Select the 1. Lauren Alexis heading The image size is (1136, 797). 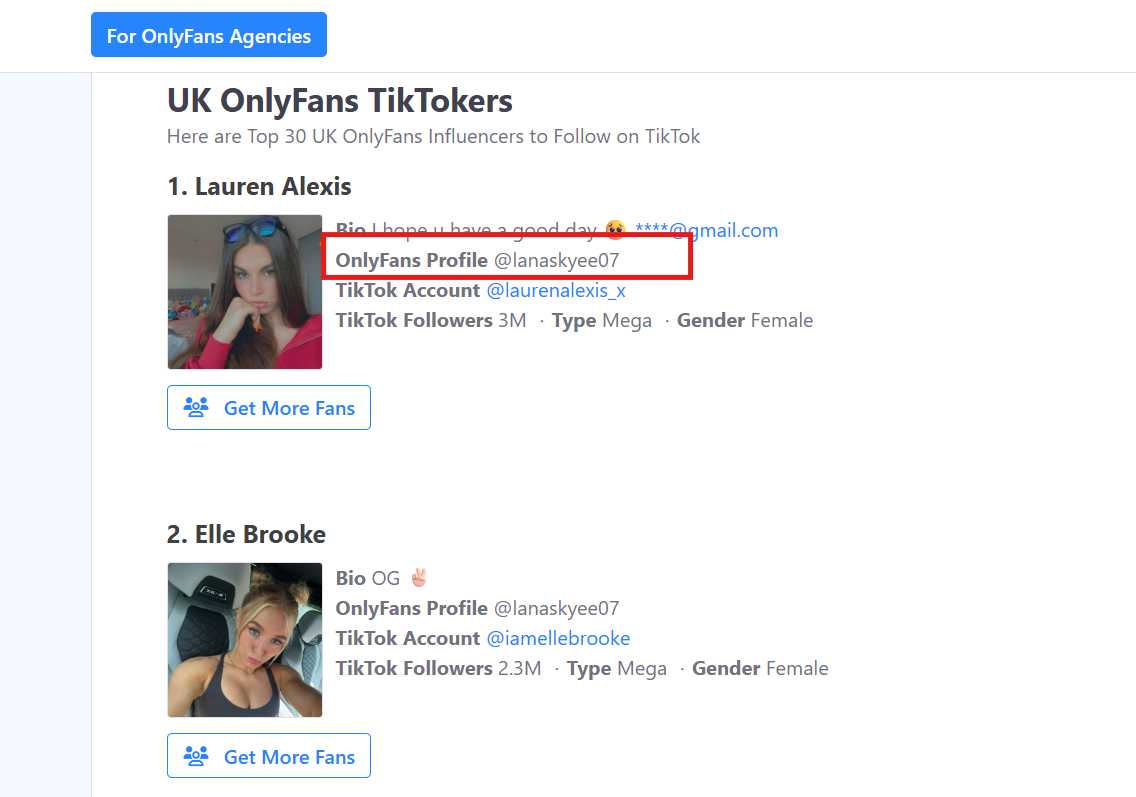click(x=259, y=187)
